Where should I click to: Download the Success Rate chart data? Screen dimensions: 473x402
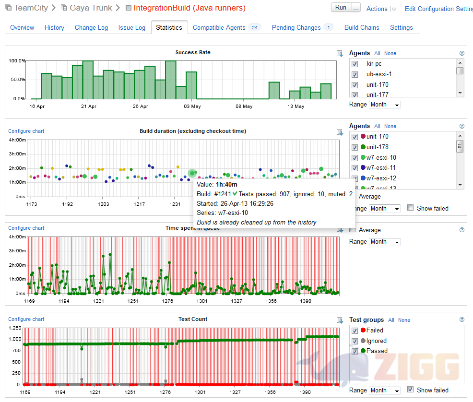tap(340, 53)
